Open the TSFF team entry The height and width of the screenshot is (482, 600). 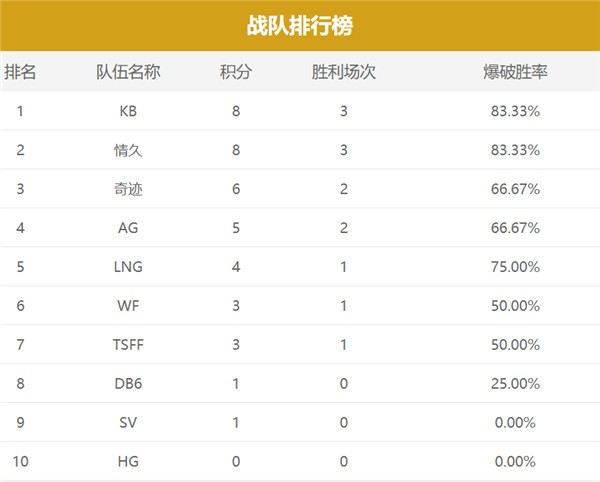pos(128,345)
